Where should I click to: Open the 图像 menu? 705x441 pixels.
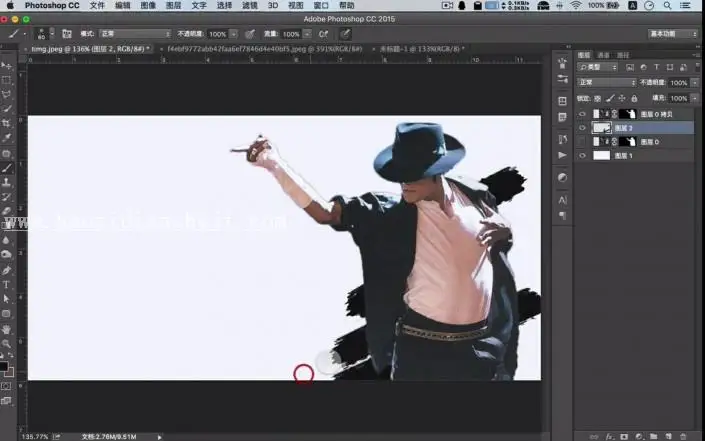[148, 5]
